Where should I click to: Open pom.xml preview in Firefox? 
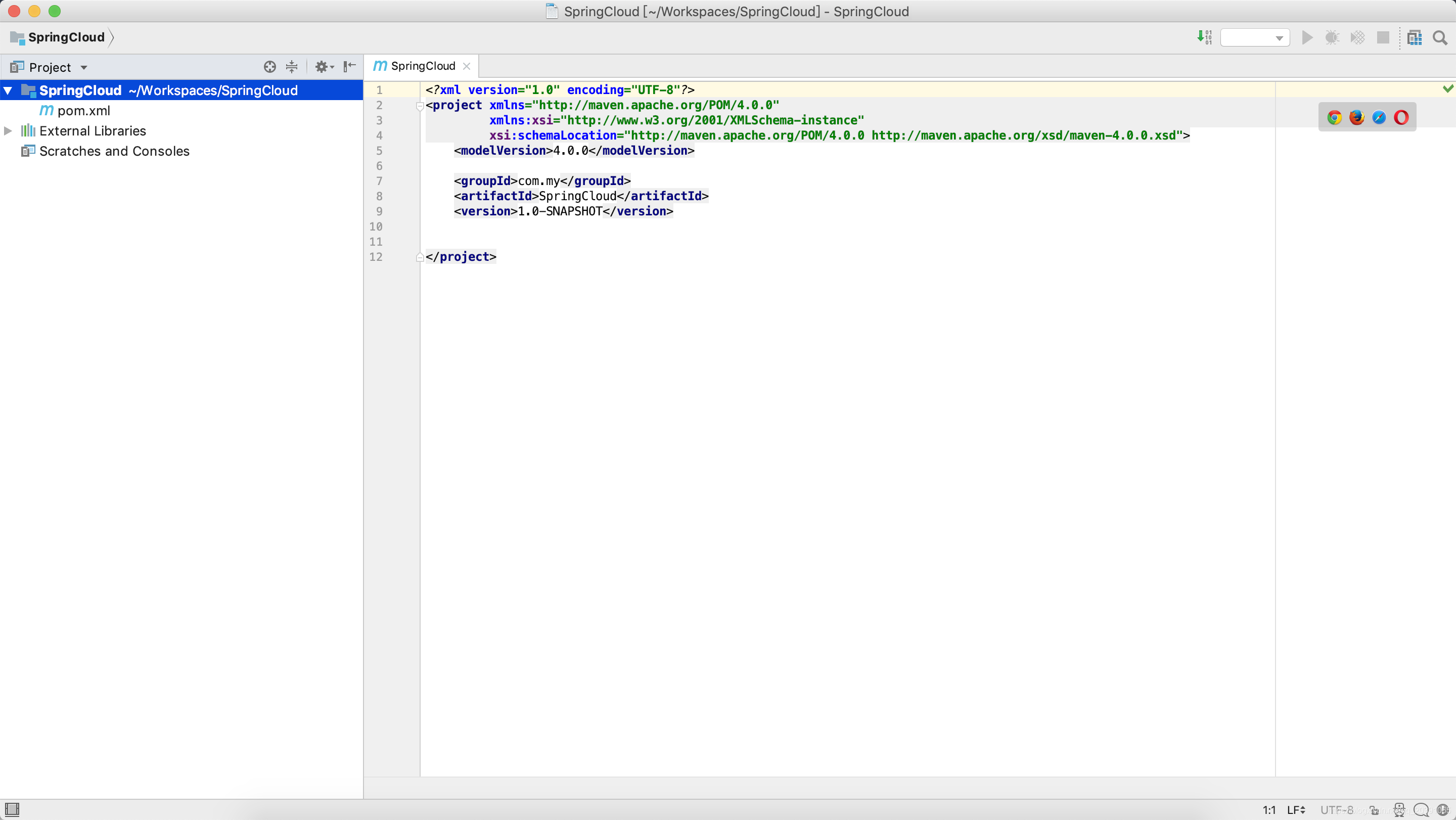[1356, 117]
